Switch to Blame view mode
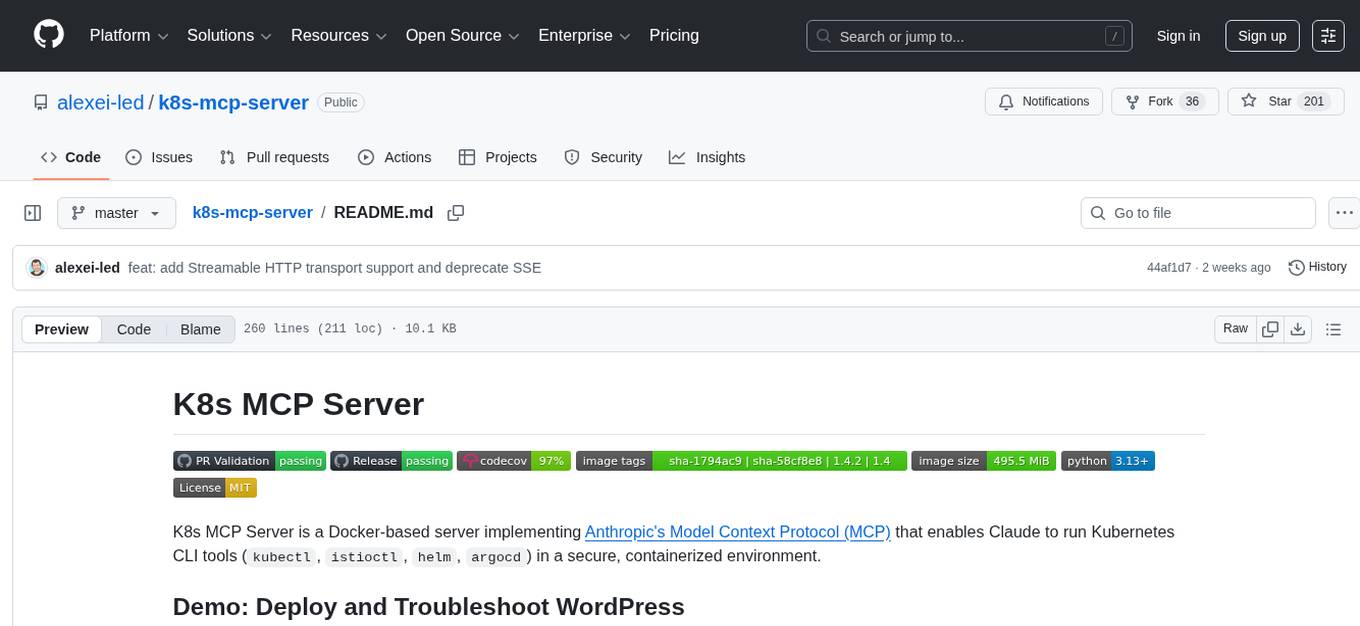Screen dimensions: 1360x626 (200, 329)
